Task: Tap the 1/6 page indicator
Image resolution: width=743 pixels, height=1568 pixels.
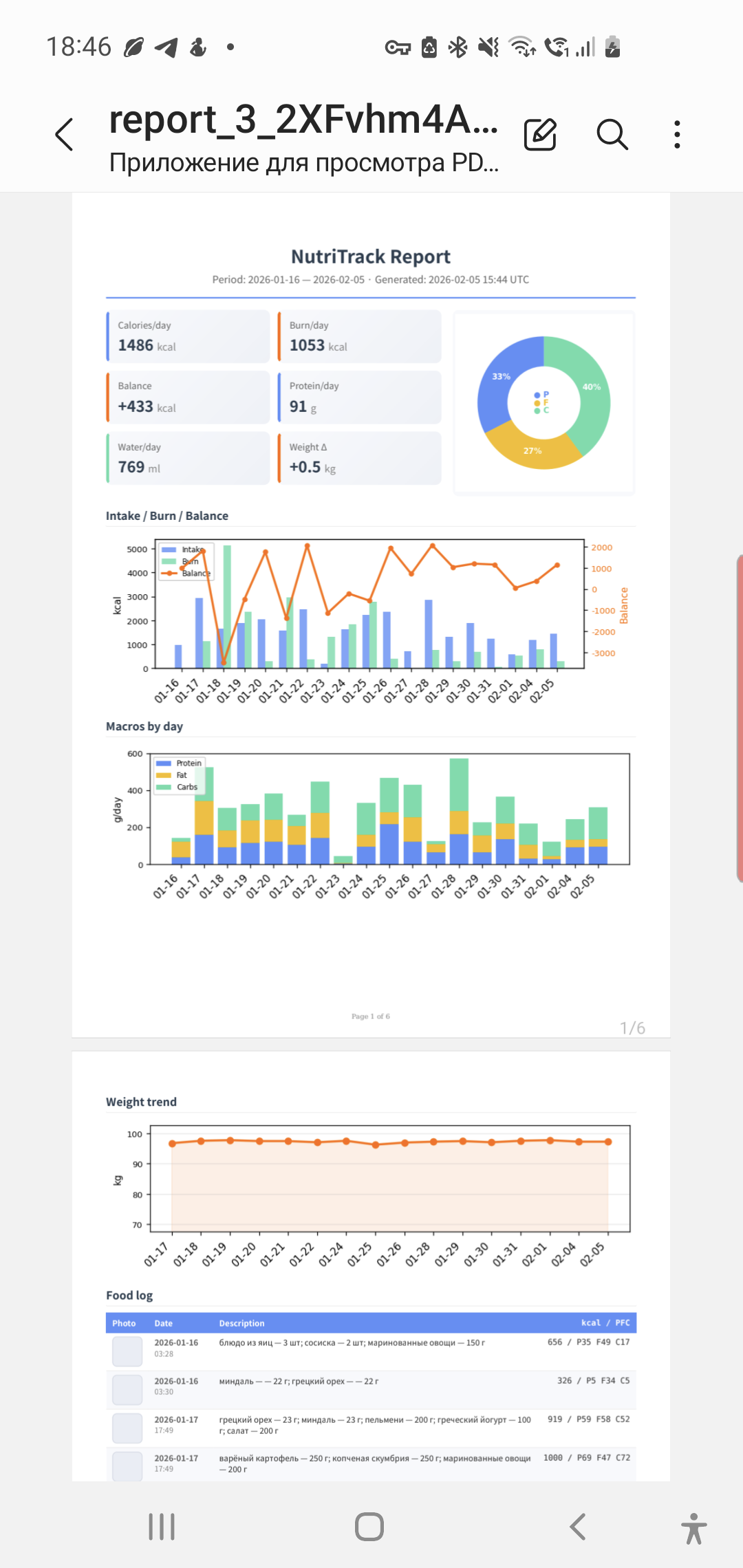Action: pos(632,1028)
